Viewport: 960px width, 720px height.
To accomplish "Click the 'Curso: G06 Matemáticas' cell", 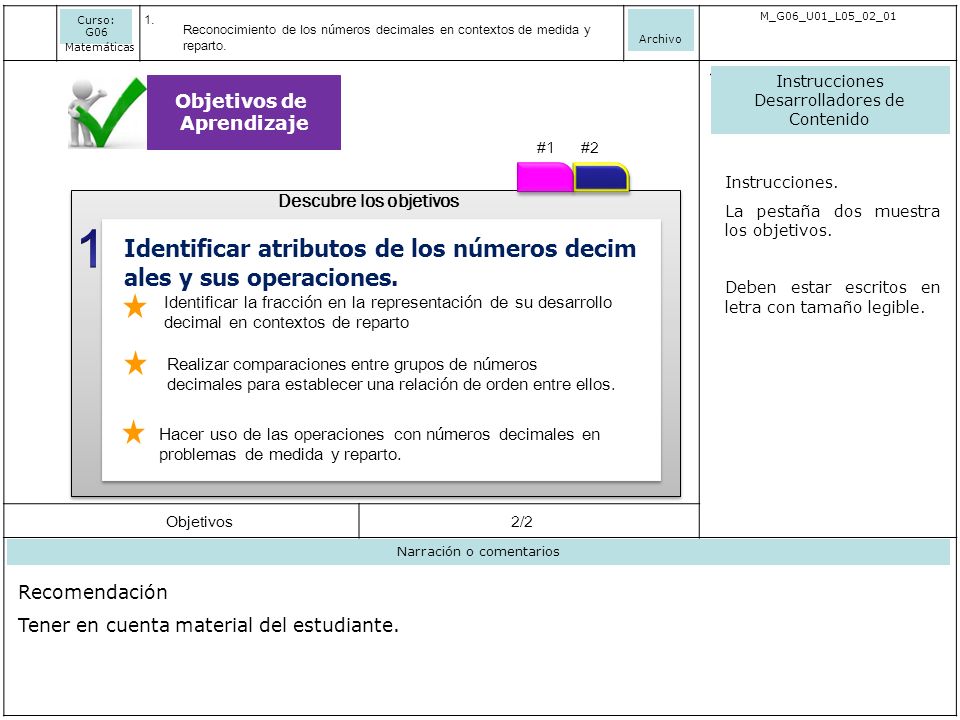I will (99, 33).
